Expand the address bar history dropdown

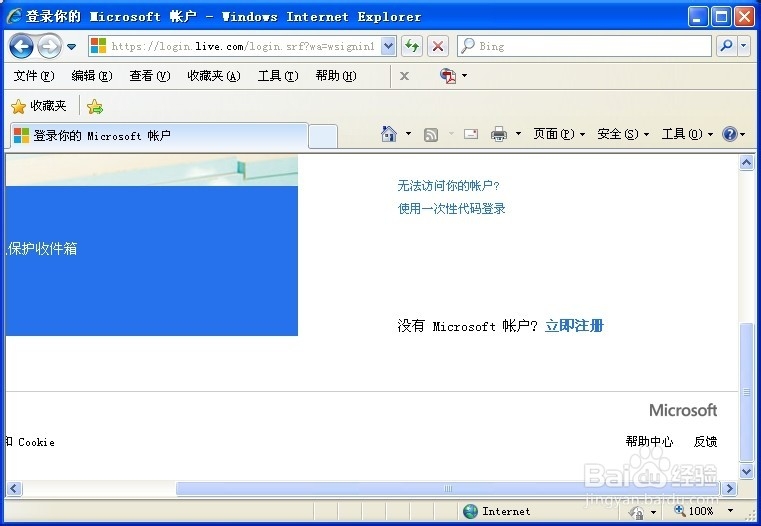(x=388, y=47)
